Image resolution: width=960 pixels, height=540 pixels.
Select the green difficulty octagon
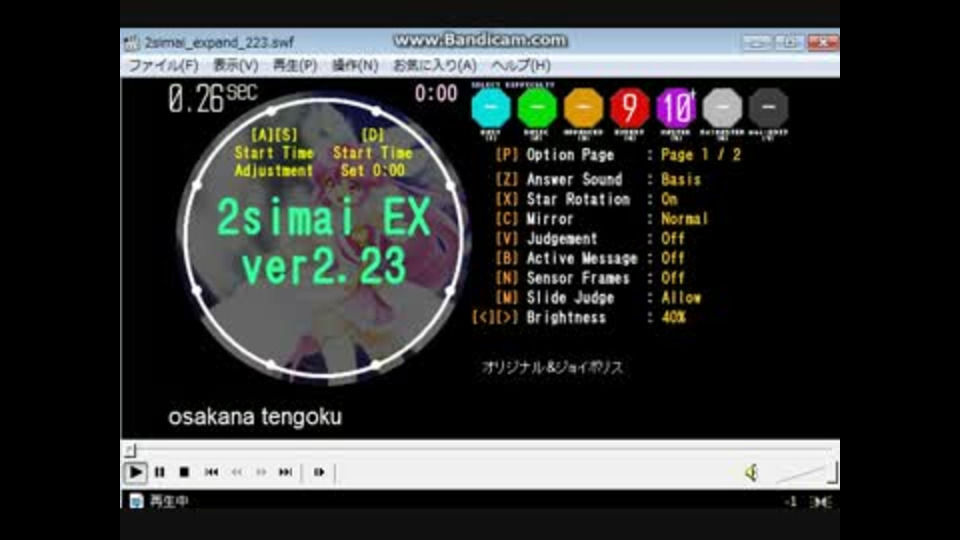click(537, 107)
